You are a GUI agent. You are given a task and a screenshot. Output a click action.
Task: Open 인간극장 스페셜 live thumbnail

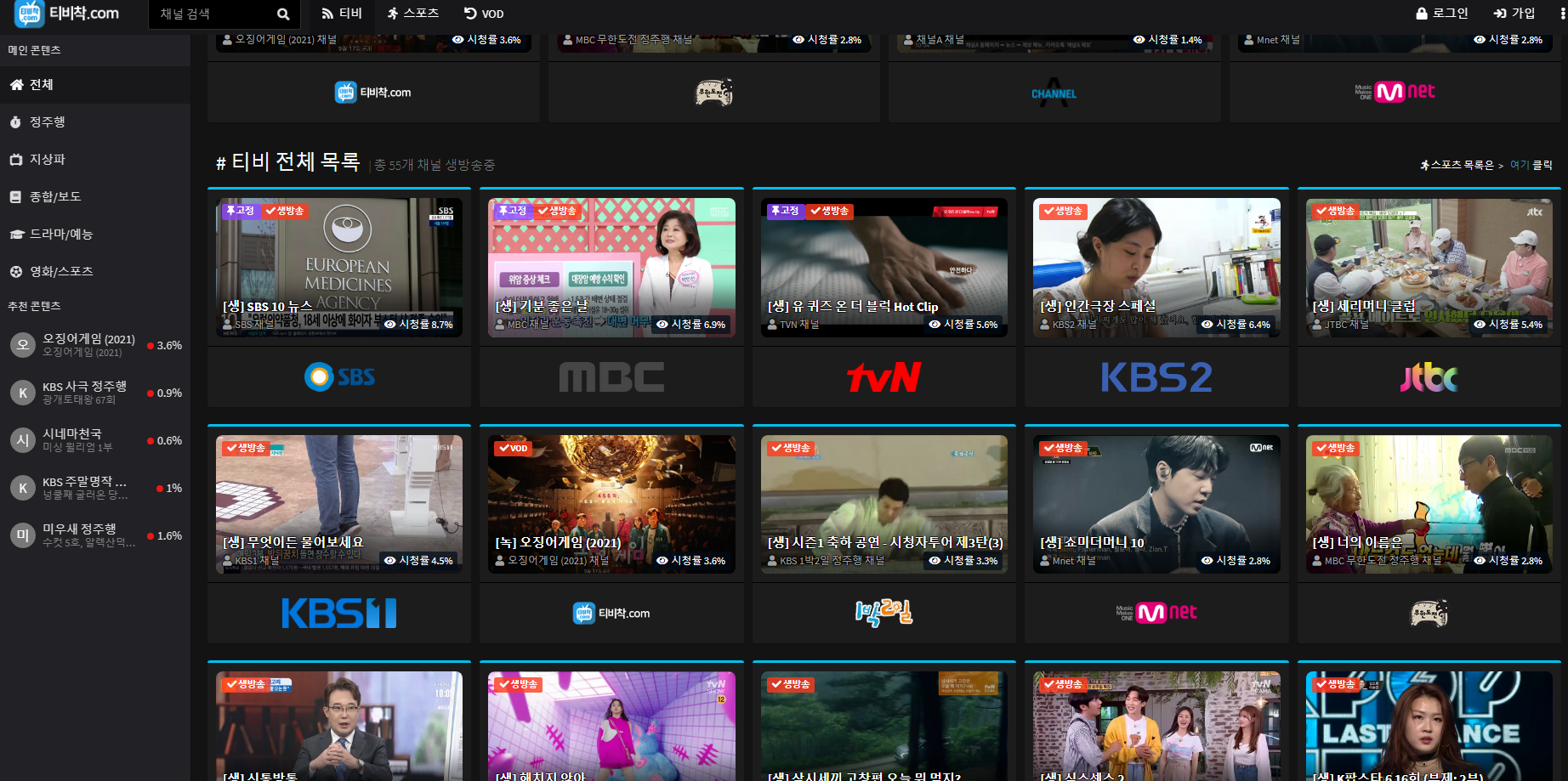tap(1156, 267)
